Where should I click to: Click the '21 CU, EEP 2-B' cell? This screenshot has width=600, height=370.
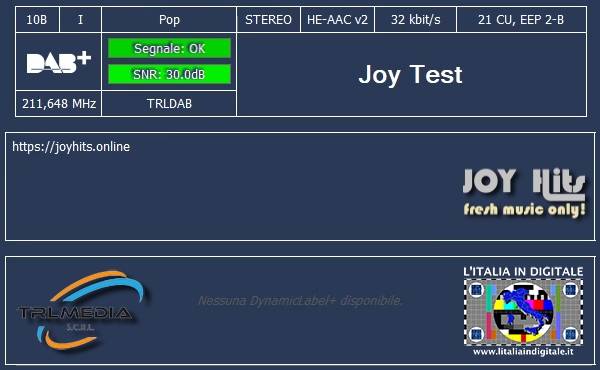tap(521, 20)
